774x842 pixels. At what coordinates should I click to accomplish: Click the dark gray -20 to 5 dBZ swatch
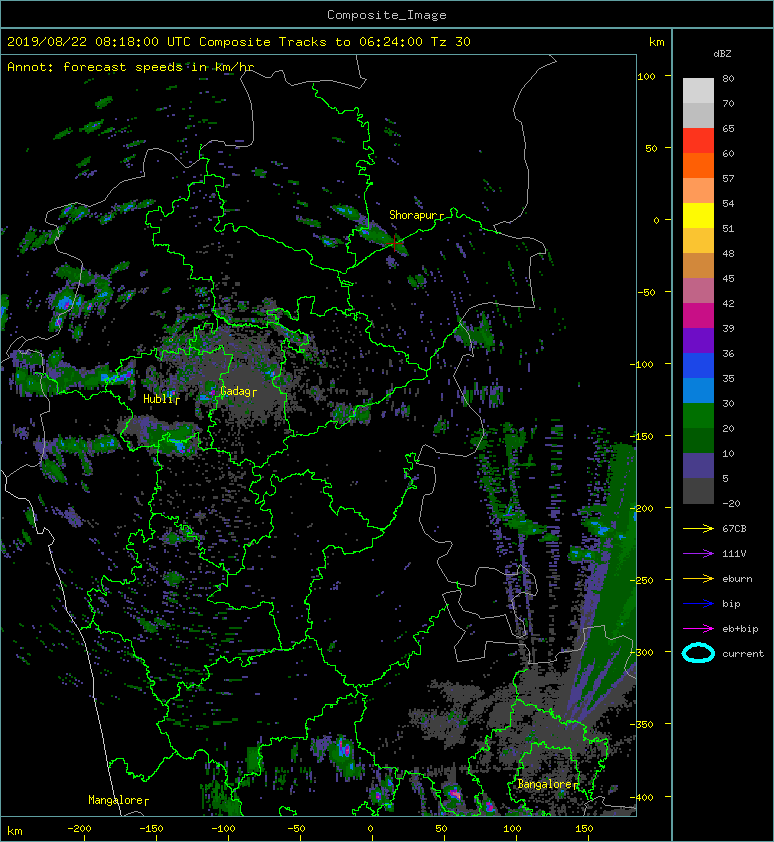(x=698, y=491)
